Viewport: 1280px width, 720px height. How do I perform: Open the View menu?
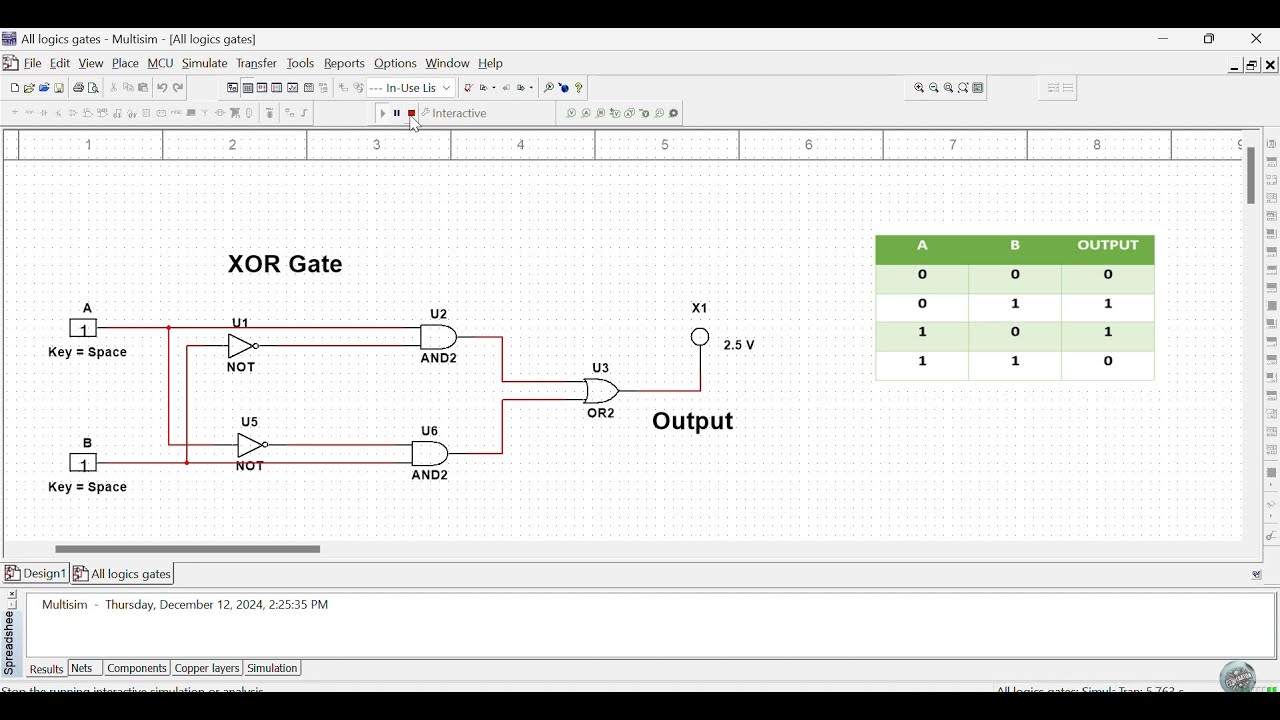pyautogui.click(x=91, y=63)
